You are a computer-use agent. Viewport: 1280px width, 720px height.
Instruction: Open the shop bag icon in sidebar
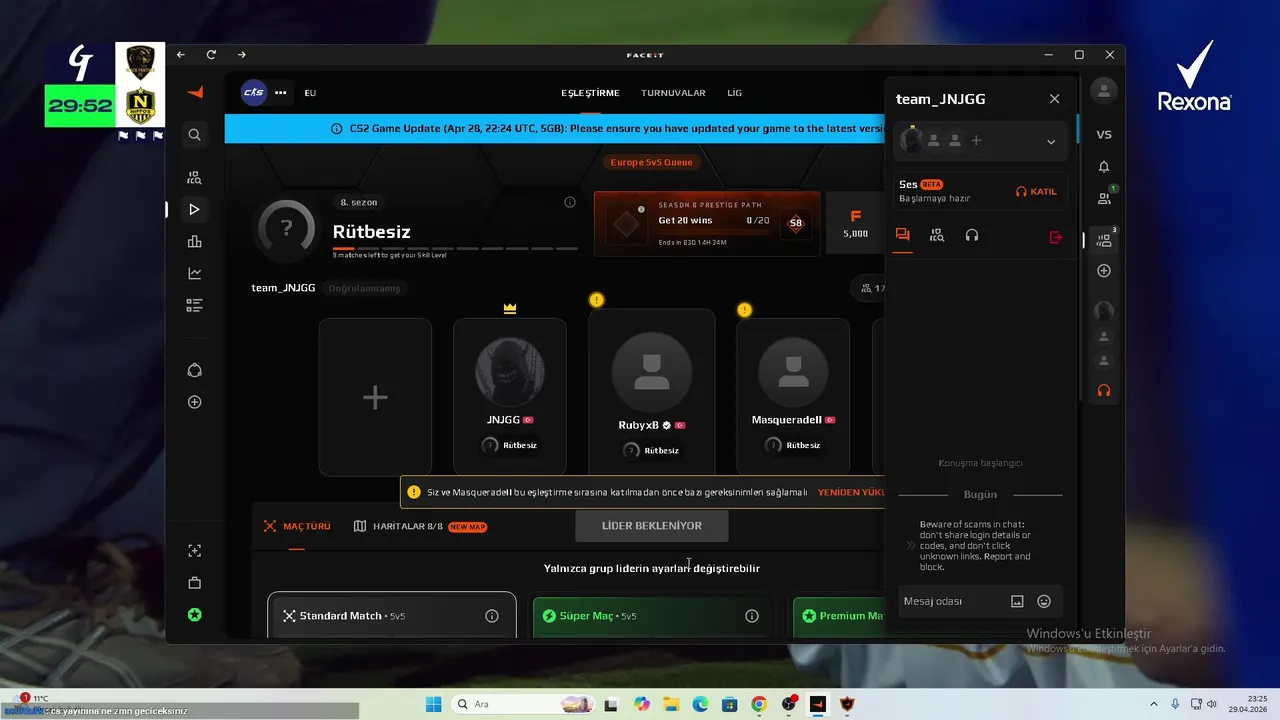point(195,583)
